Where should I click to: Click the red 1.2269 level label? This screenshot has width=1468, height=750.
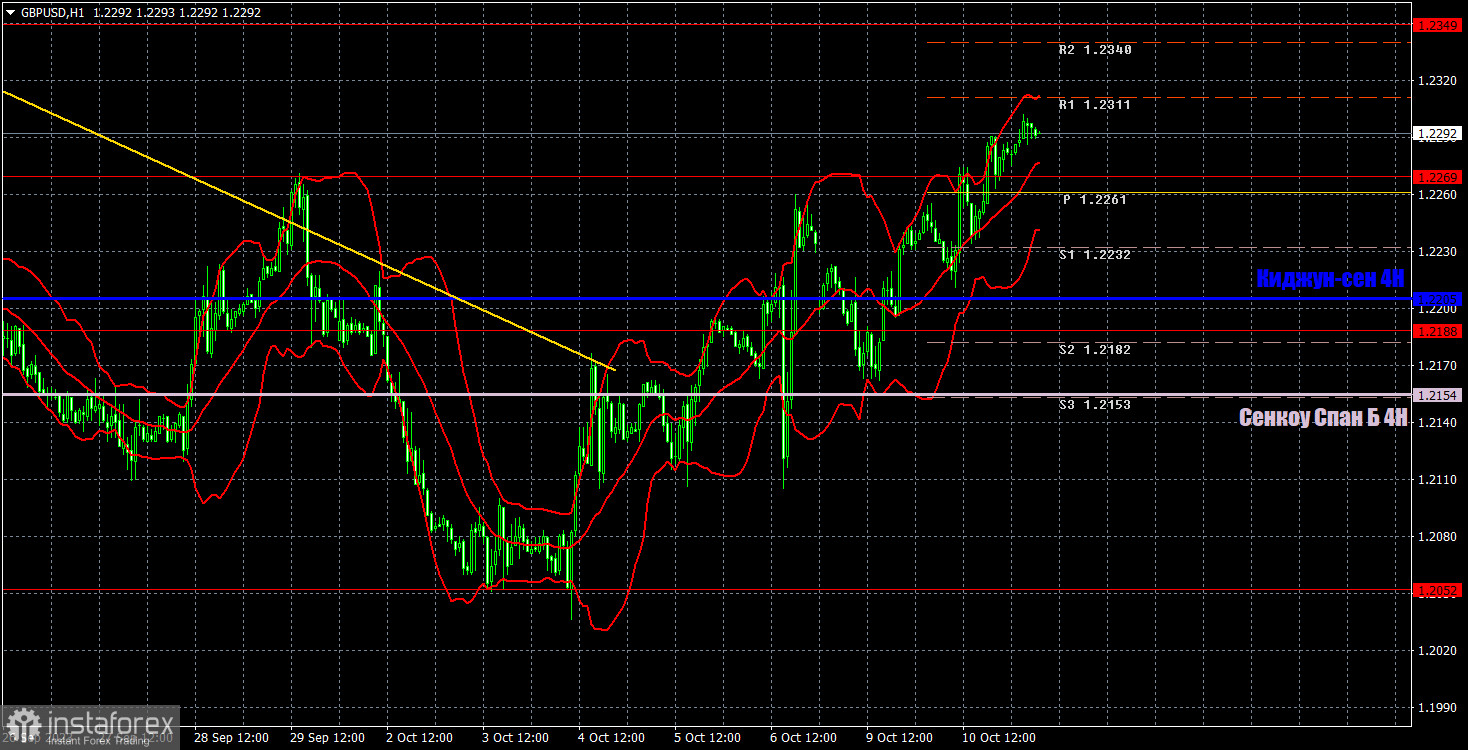pyautogui.click(x=1438, y=176)
